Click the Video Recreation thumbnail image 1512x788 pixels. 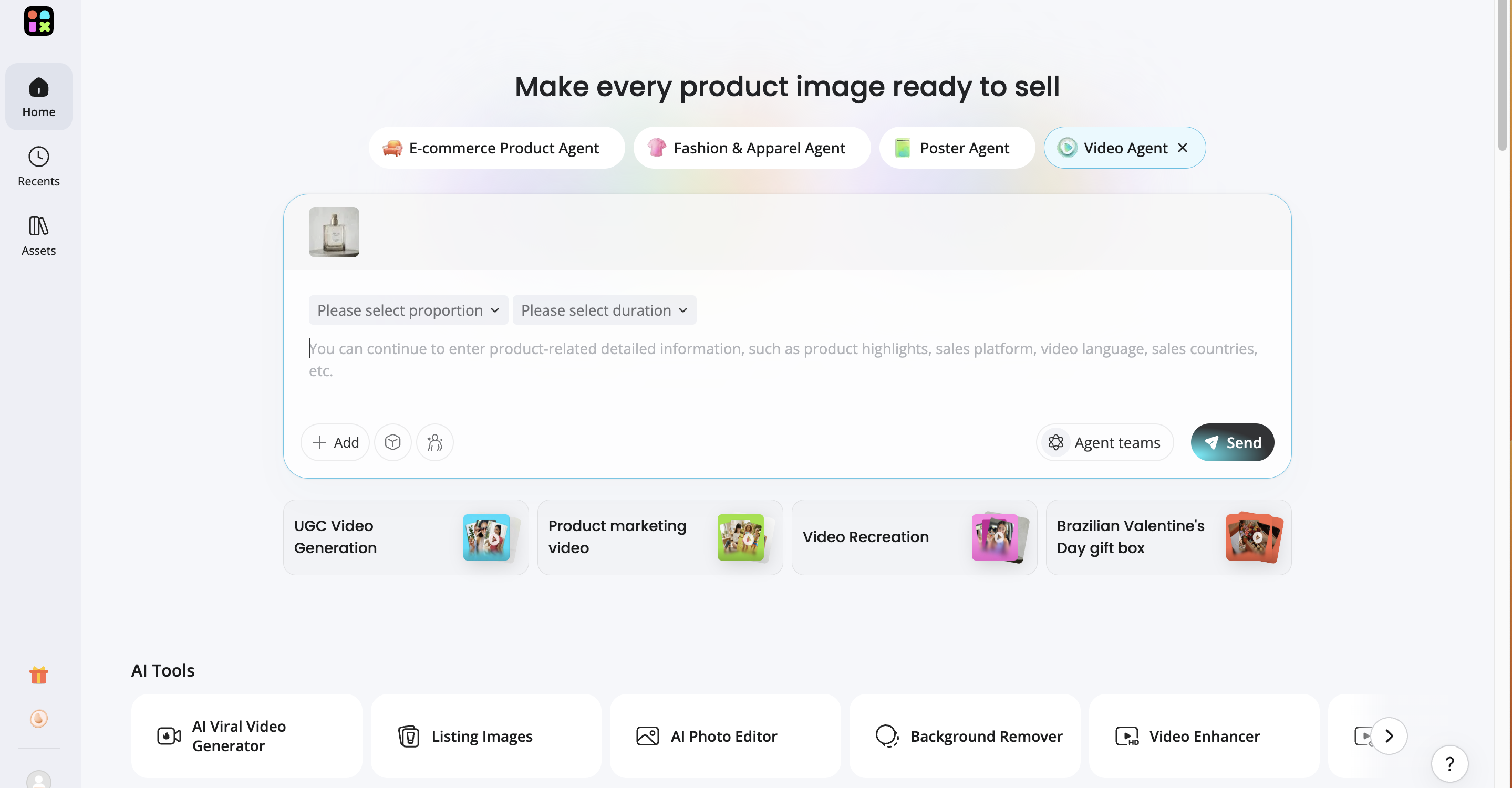point(999,537)
